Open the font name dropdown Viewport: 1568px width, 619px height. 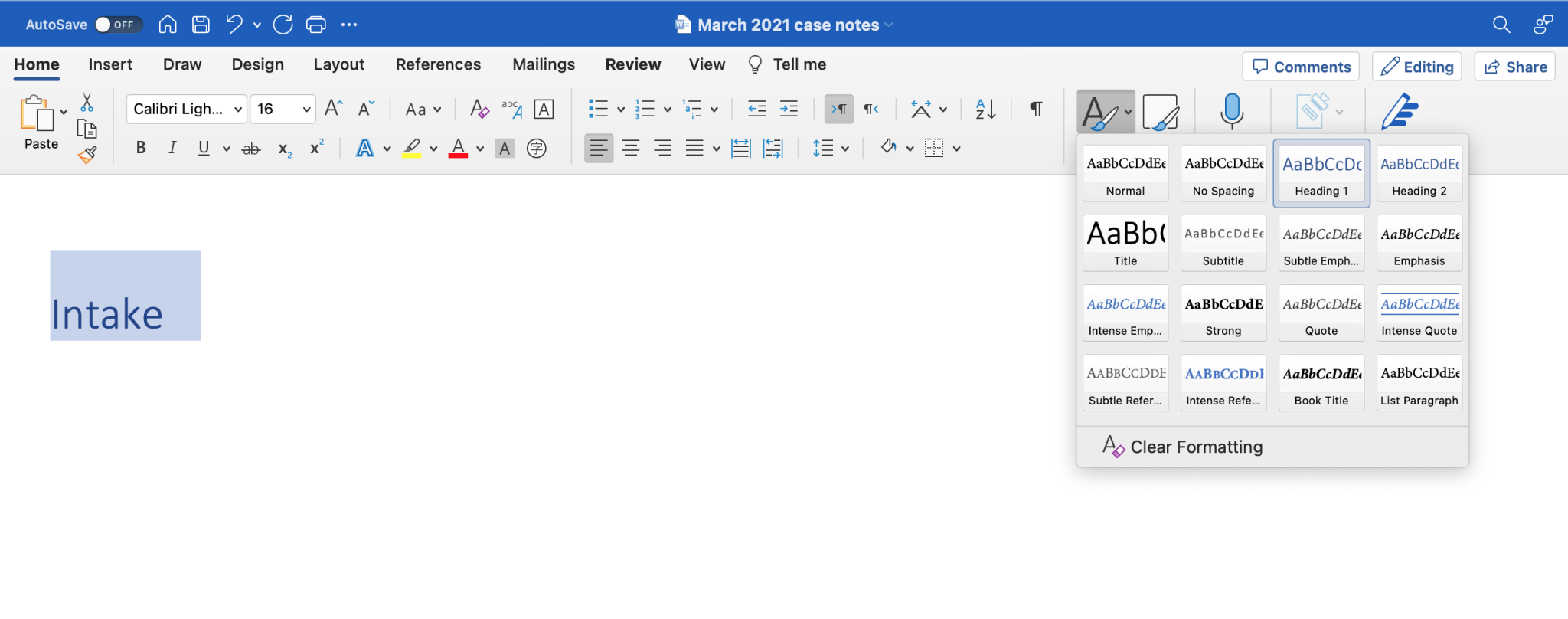tap(187, 109)
